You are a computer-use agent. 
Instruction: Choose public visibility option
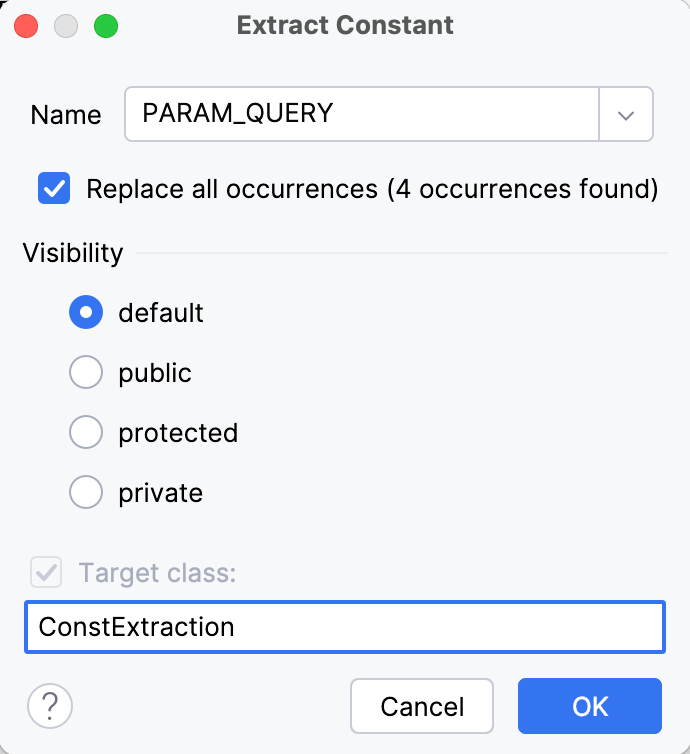86,373
